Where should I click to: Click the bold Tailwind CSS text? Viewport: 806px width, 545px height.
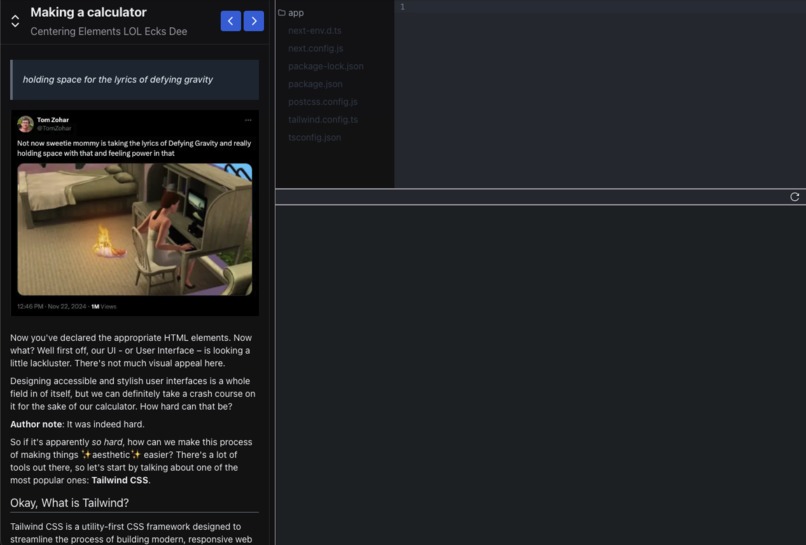[120, 480]
